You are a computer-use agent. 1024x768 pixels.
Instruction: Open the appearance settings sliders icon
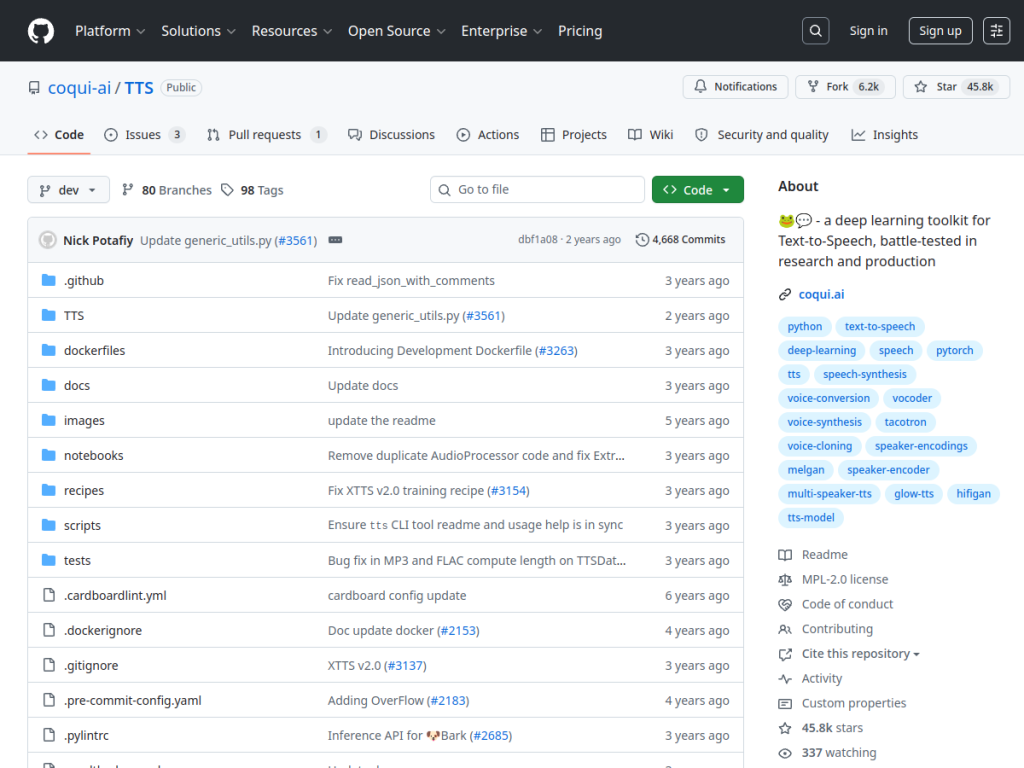[997, 31]
